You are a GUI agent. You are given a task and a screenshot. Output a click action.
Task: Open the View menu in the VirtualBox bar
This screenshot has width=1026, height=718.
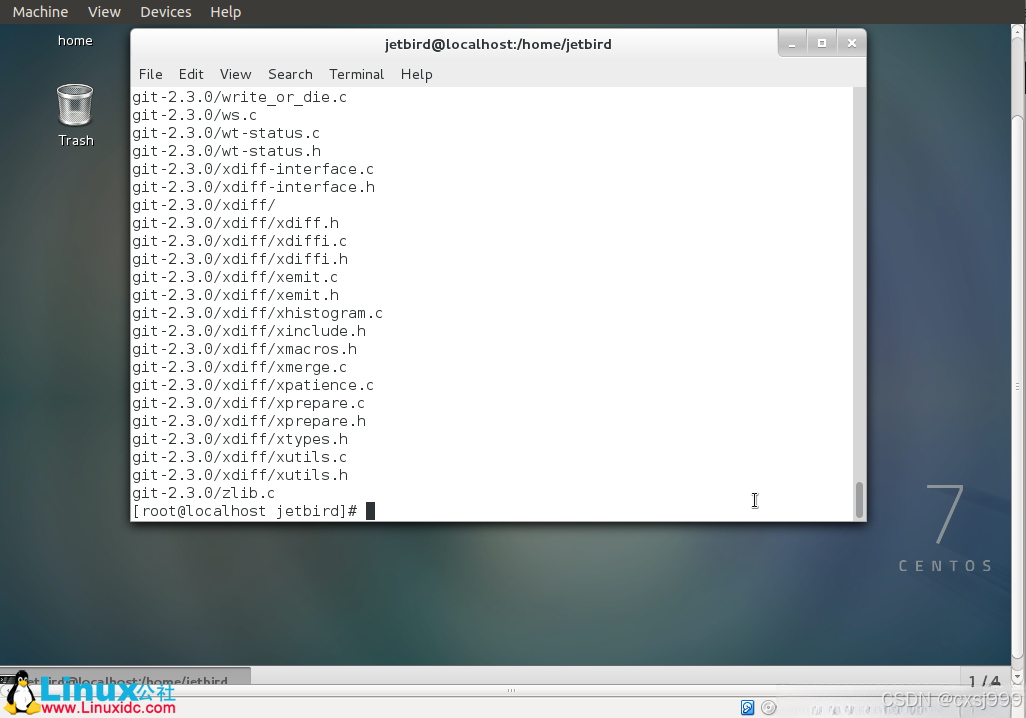click(104, 11)
